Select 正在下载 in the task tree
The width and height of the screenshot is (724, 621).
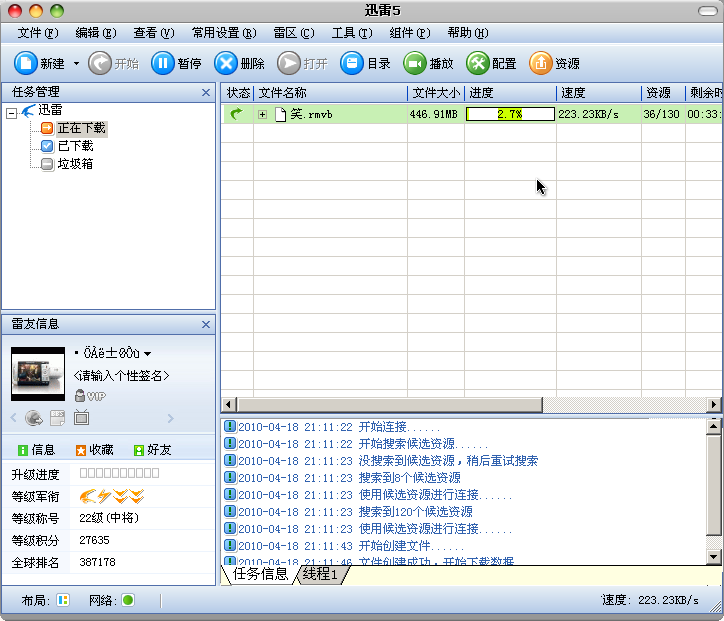(82, 128)
